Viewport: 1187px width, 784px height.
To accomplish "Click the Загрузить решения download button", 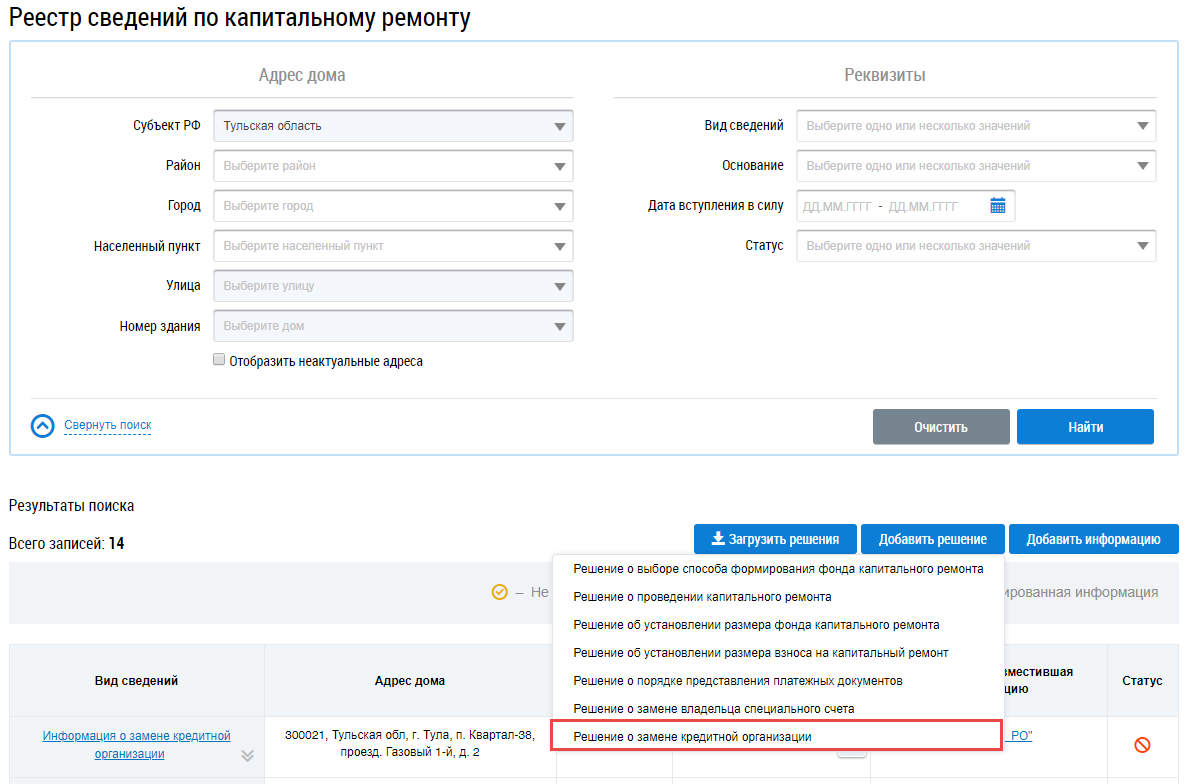I will coord(775,540).
